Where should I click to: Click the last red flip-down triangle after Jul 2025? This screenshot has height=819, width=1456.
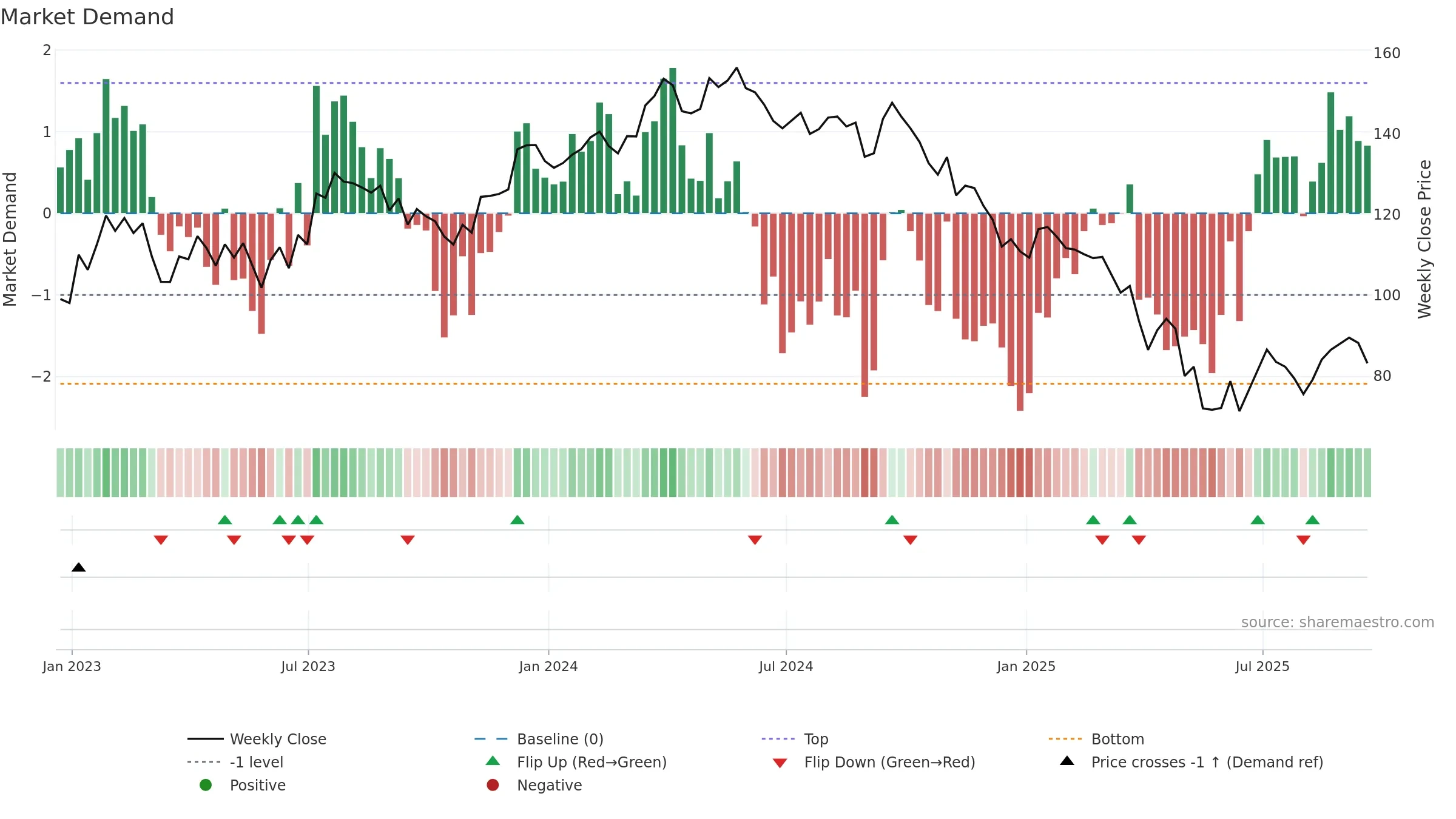pos(1303,540)
